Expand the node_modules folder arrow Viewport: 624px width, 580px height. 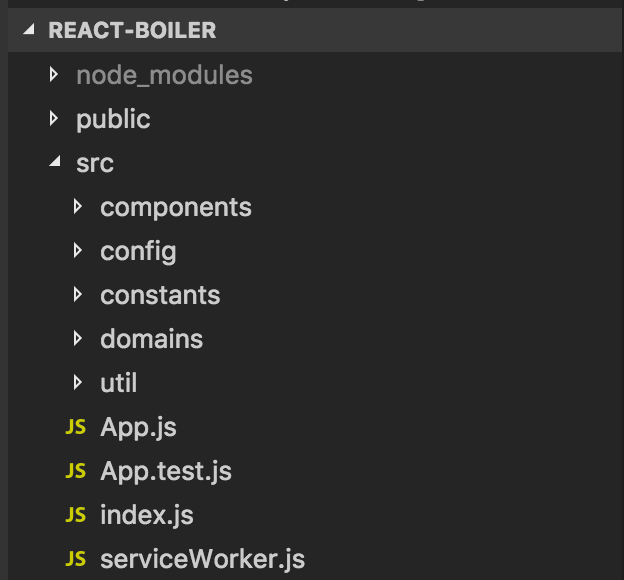coord(54,75)
